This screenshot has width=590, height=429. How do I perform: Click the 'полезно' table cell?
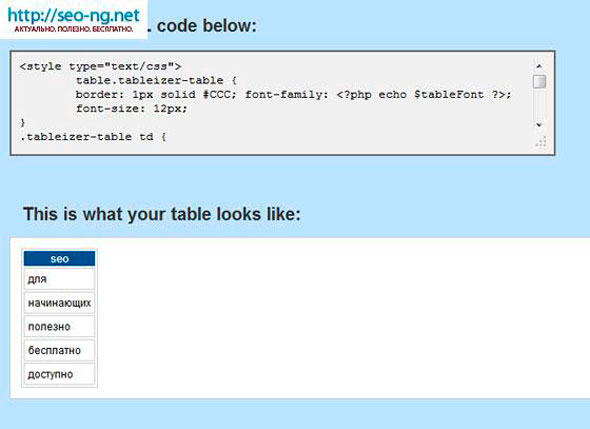click(59, 326)
